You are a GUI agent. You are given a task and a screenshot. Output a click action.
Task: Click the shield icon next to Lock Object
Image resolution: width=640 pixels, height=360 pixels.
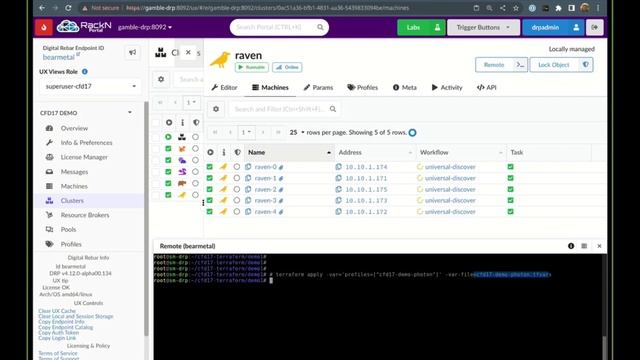pyautogui.click(x=586, y=65)
